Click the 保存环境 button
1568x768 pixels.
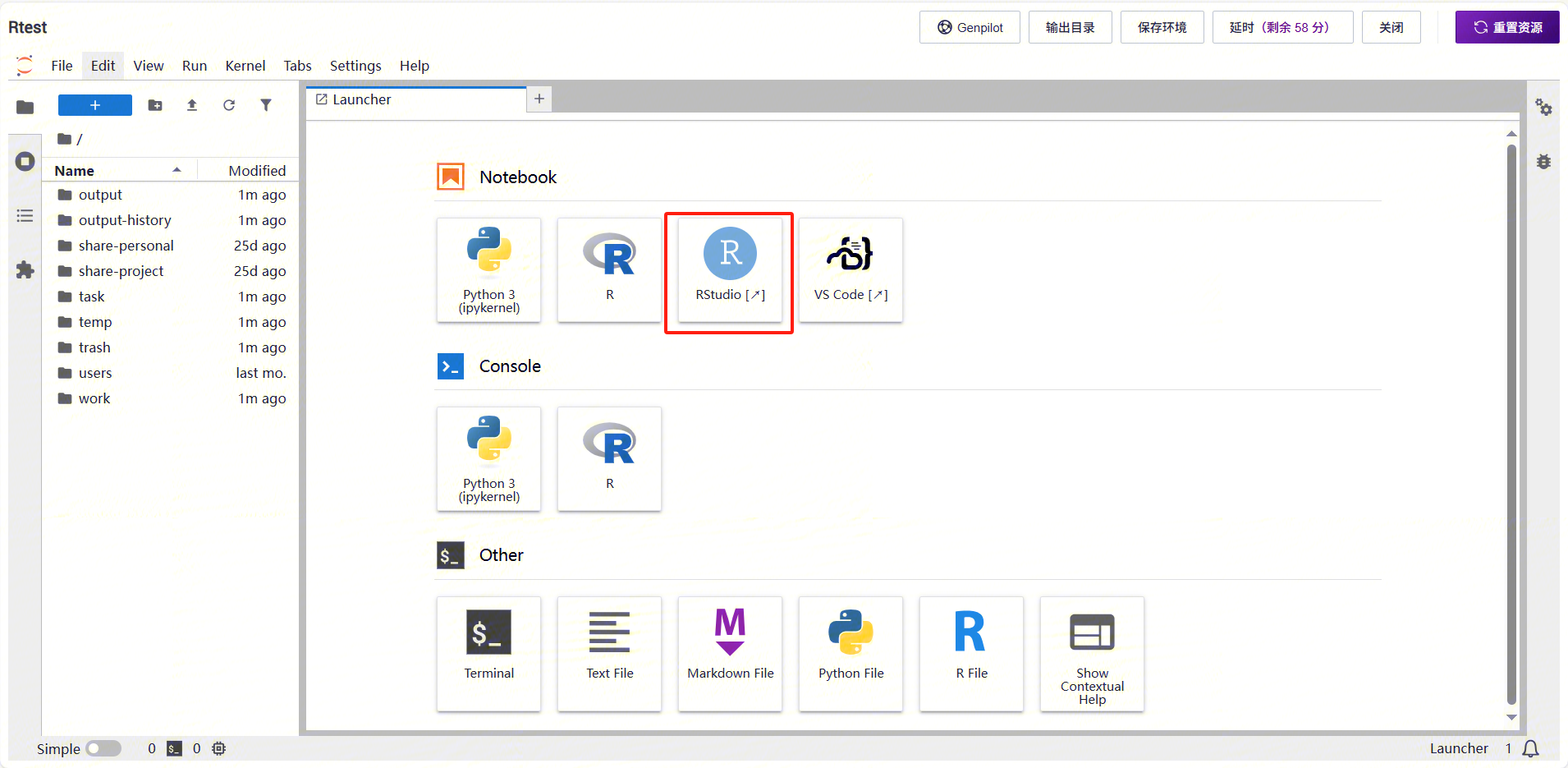1162,27
